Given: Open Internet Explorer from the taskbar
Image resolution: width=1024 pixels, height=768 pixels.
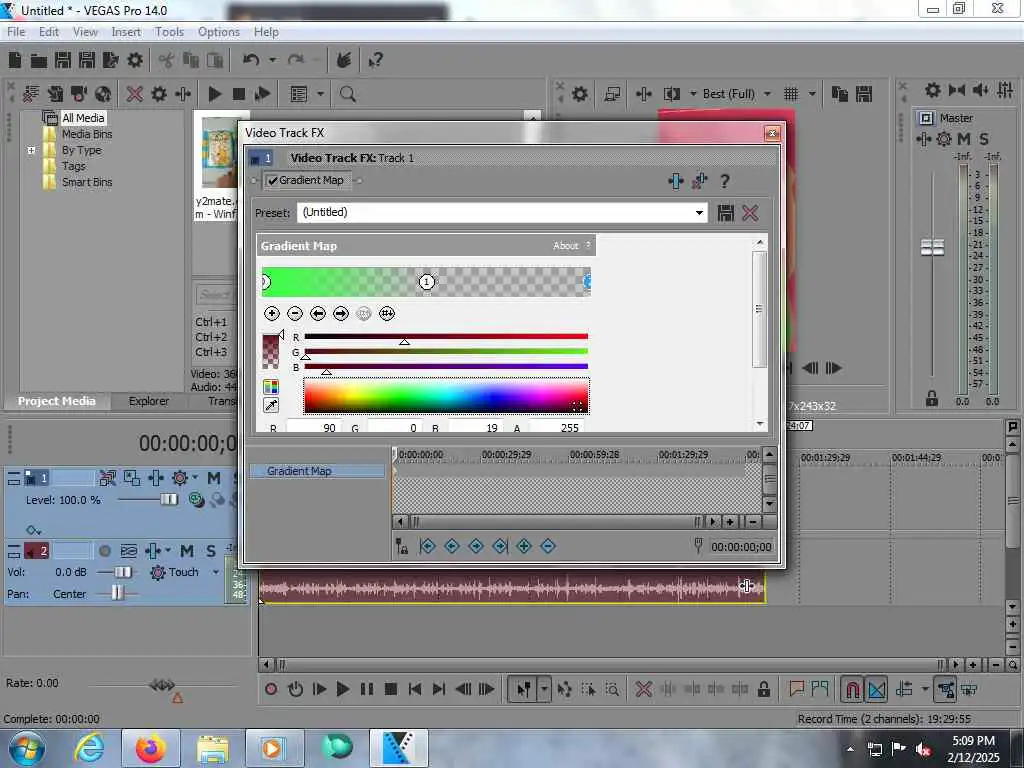Looking at the screenshot, I should pos(89,748).
